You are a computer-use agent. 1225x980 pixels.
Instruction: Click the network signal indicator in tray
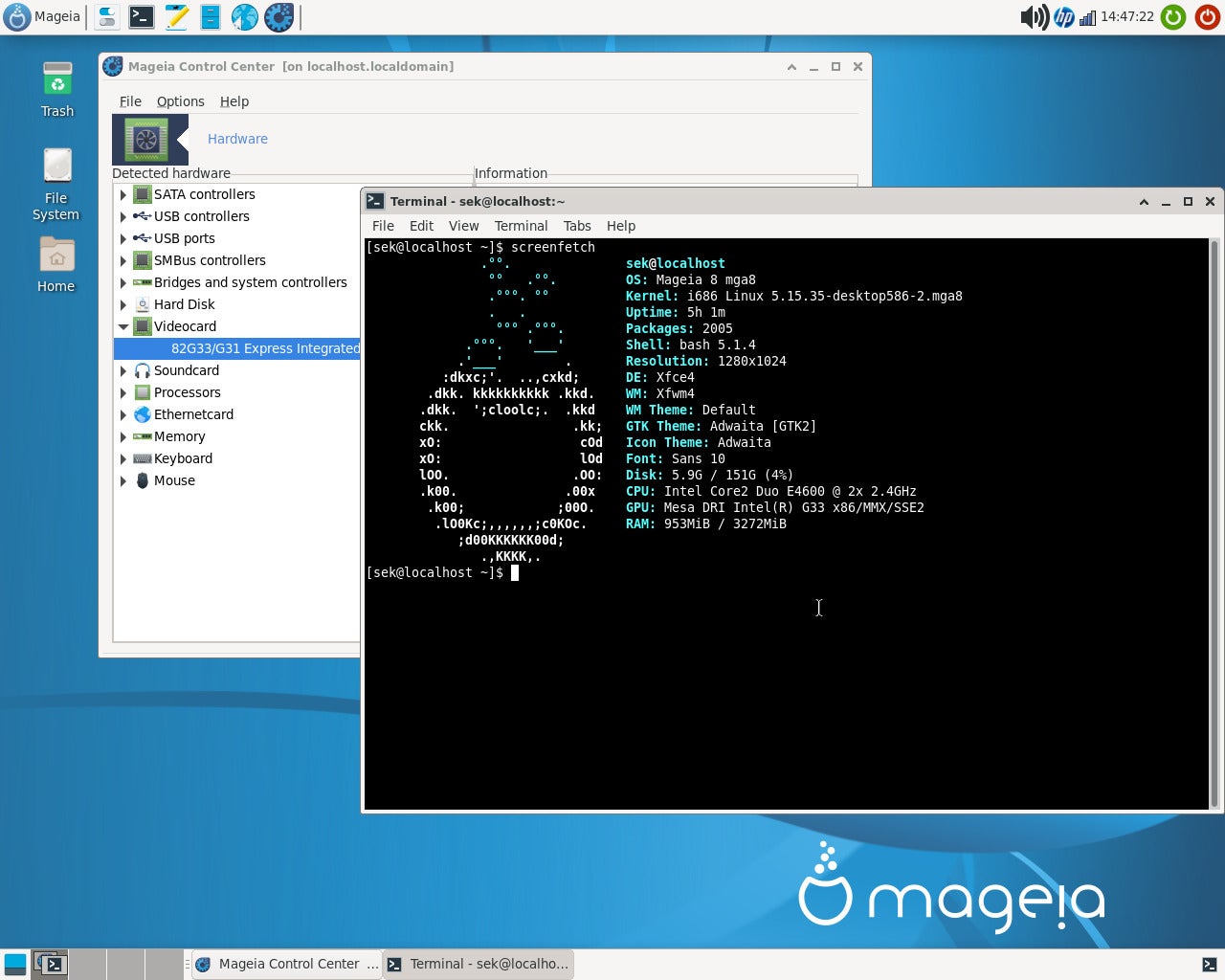pos(1088,17)
